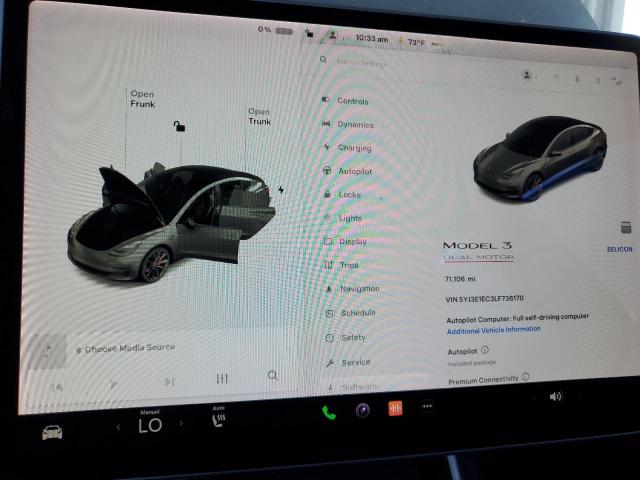This screenshot has height=480, width=640.
Task: Open the Dynamics settings
Action: click(x=348, y=124)
